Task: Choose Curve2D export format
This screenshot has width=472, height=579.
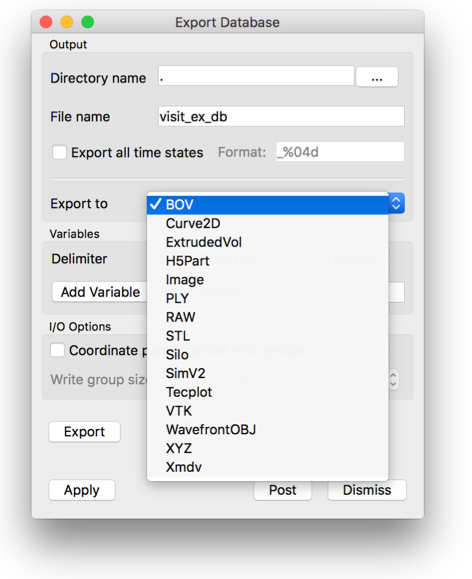Action: click(x=268, y=223)
